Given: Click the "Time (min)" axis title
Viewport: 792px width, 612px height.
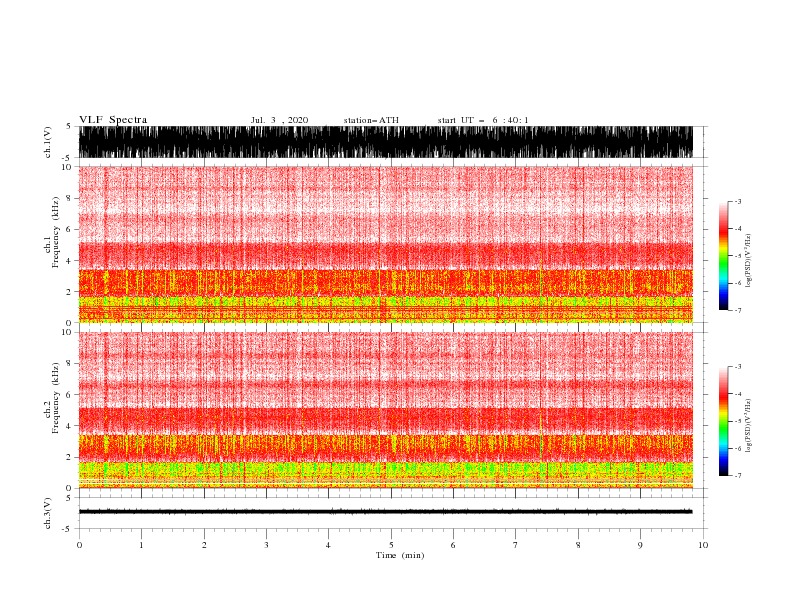Looking at the screenshot, I should (400, 555).
